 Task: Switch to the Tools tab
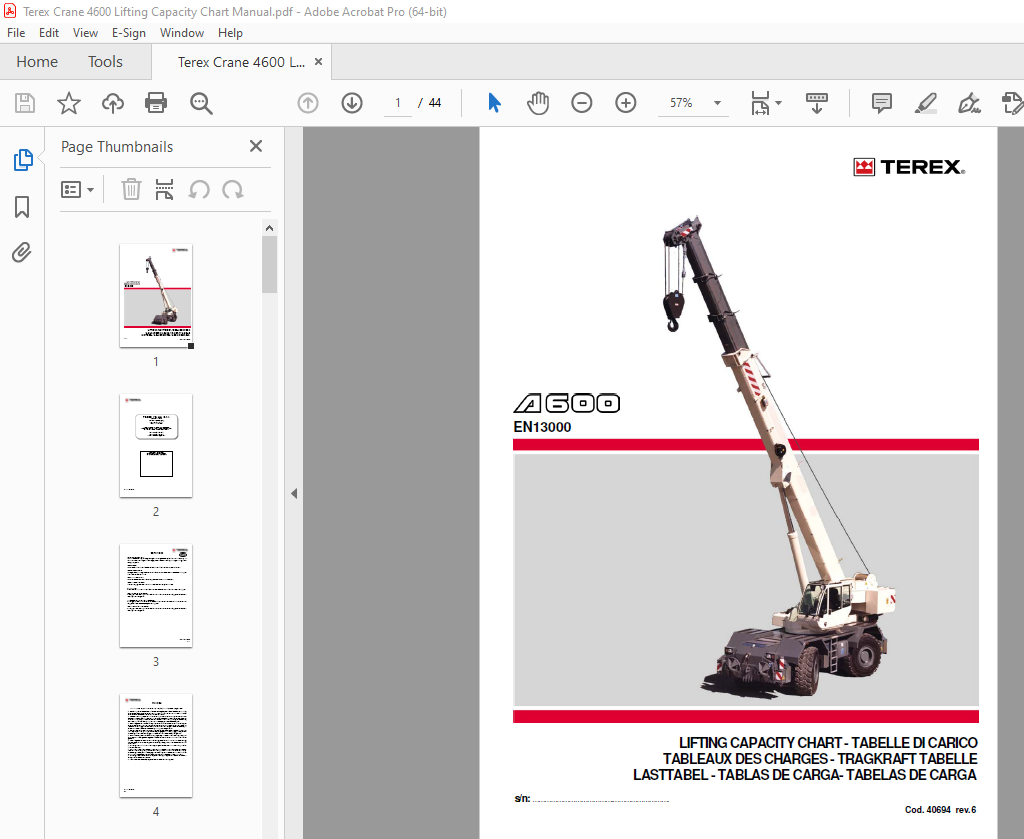point(105,62)
